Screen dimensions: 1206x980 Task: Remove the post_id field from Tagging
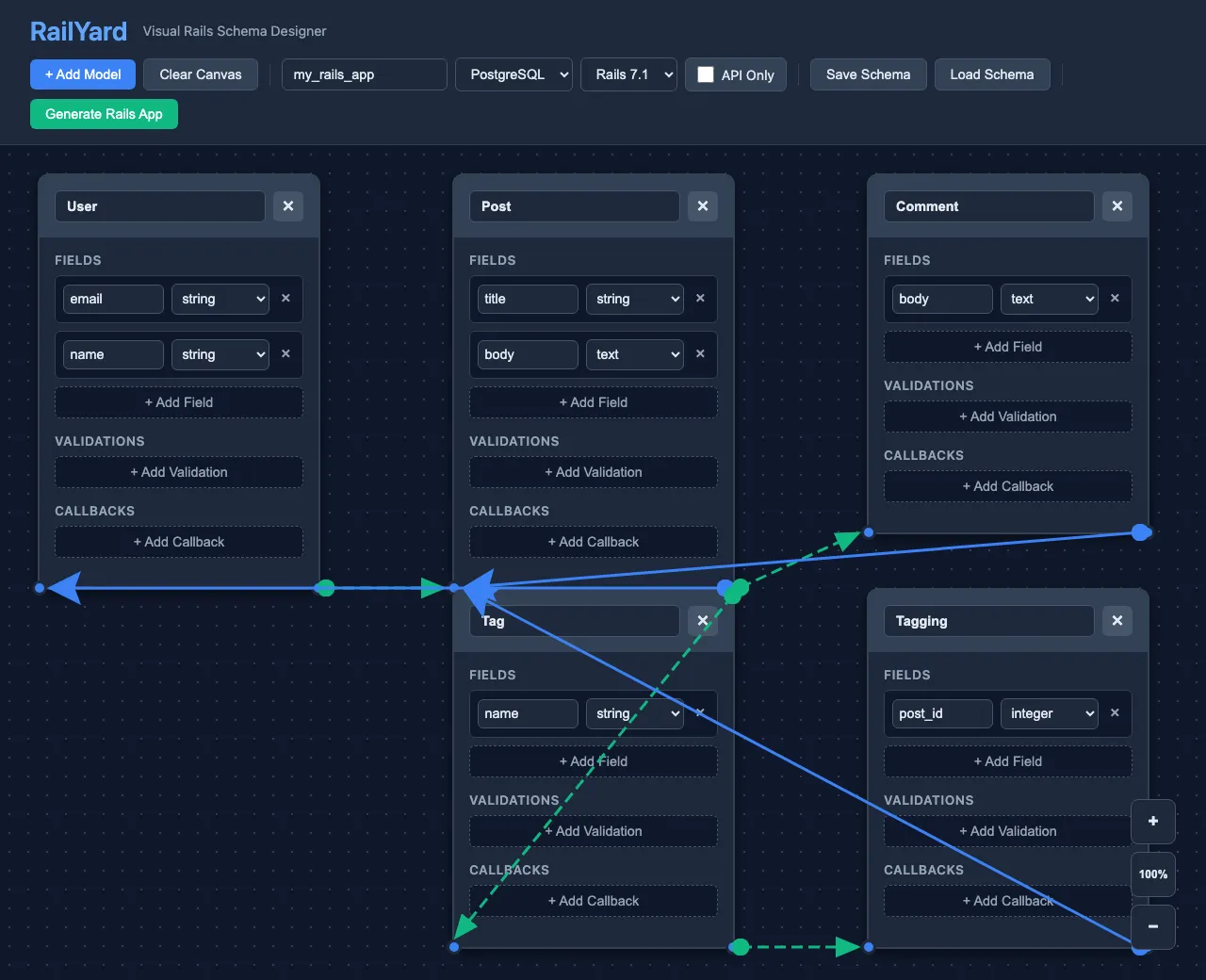(x=1115, y=713)
